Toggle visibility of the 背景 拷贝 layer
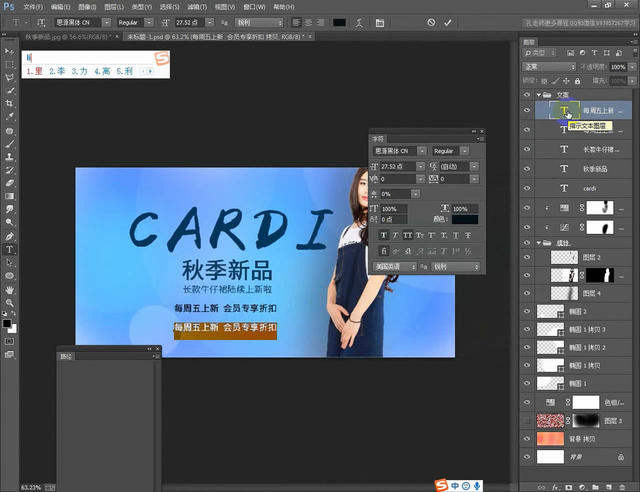 527,439
